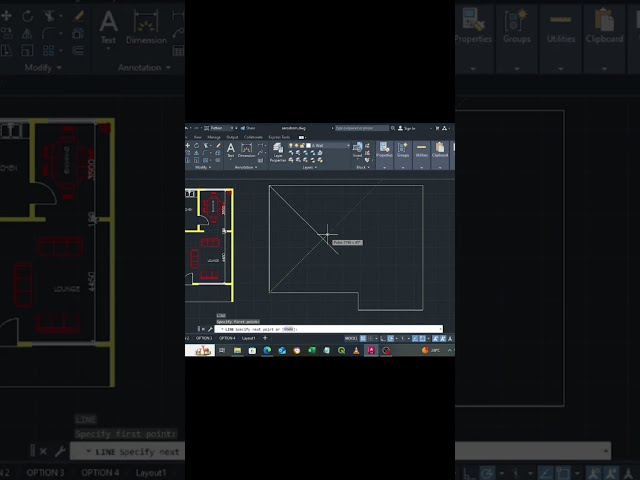Expand the arrow below Properties panel
Image resolution: width=640 pixels, height=480 pixels.
point(384,167)
